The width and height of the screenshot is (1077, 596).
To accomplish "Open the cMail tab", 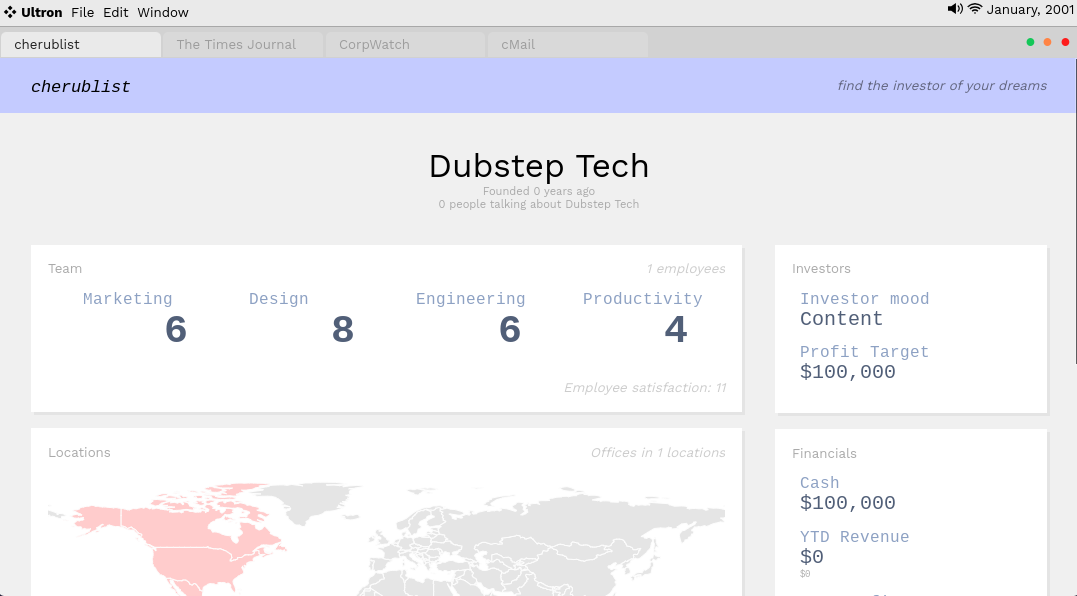I will click(x=518, y=45).
